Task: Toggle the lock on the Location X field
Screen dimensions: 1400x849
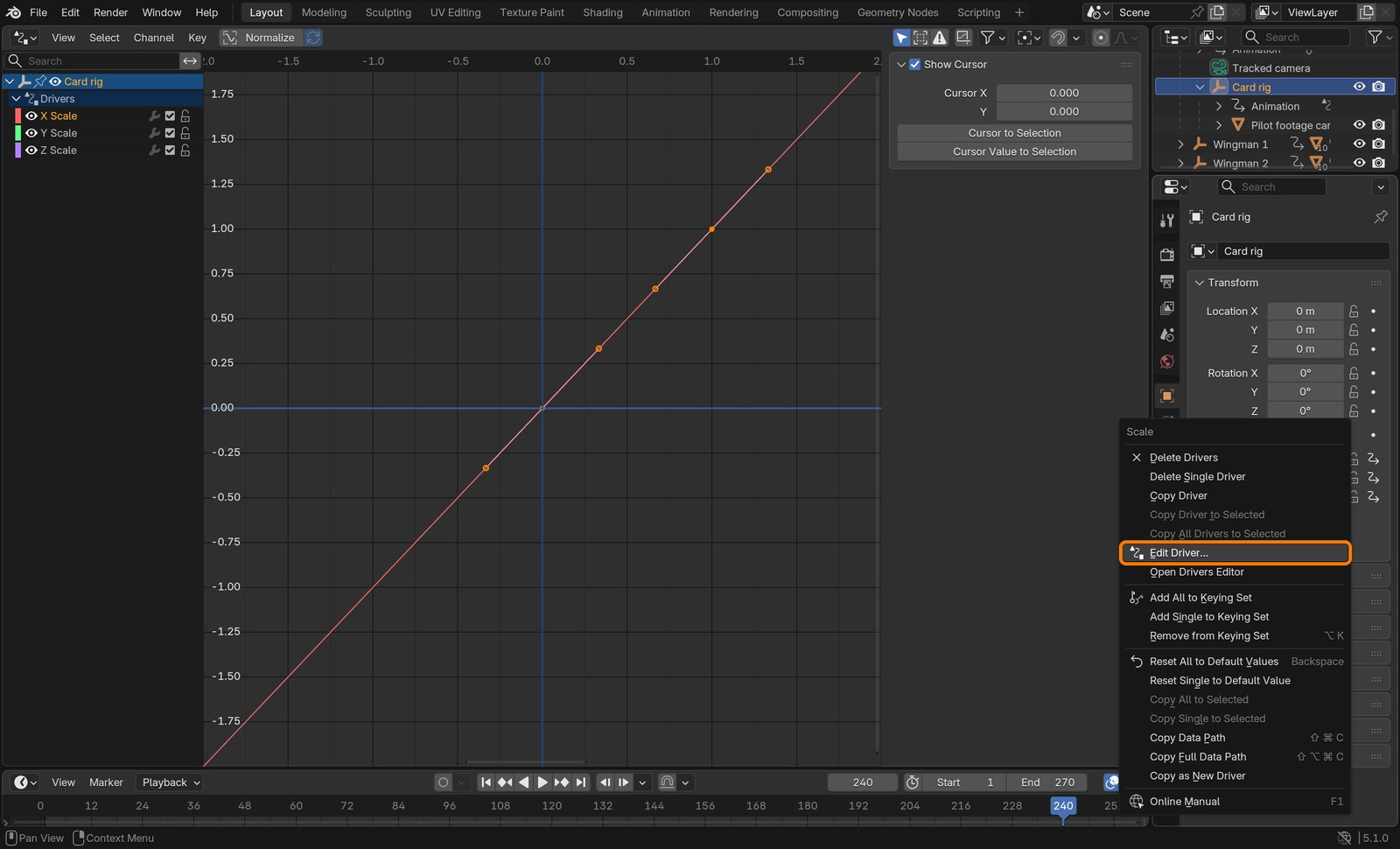Action: tap(1354, 312)
